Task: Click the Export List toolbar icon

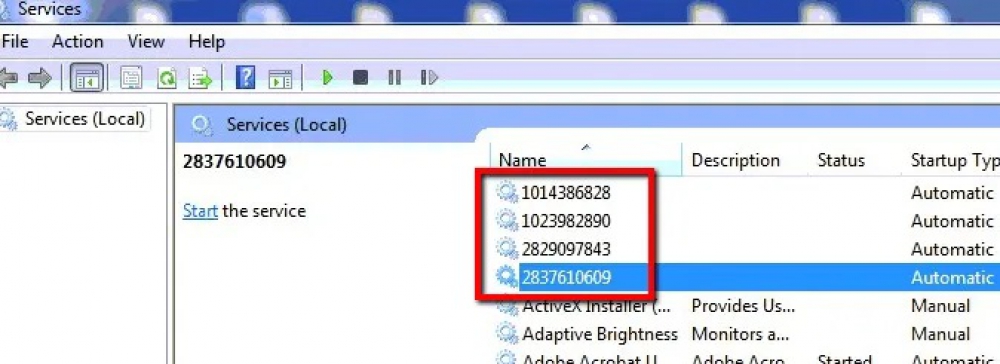Action: 201,78
